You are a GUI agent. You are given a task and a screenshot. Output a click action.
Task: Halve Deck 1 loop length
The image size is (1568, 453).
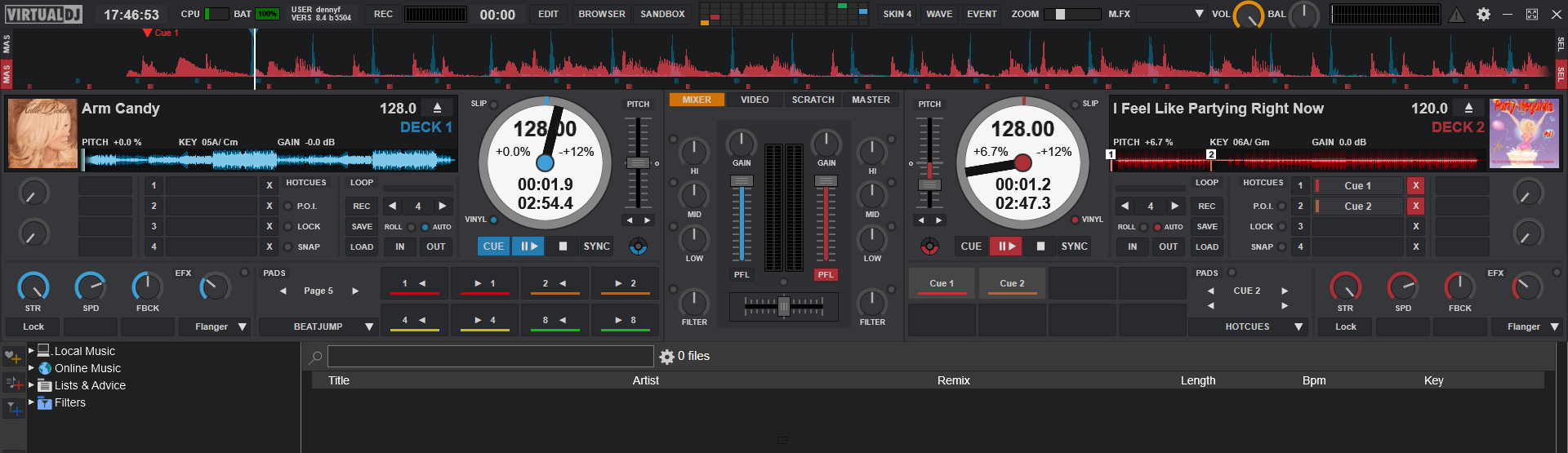(x=392, y=206)
